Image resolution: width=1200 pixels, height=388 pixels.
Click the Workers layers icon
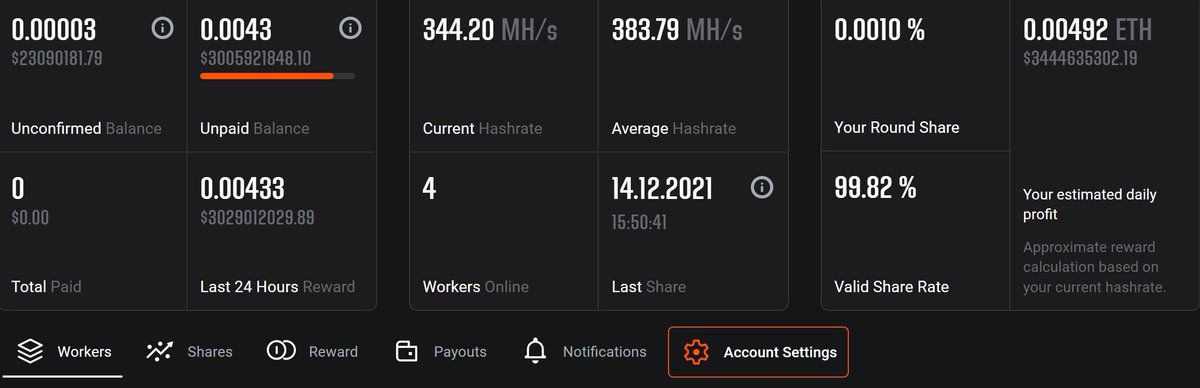(x=30, y=351)
